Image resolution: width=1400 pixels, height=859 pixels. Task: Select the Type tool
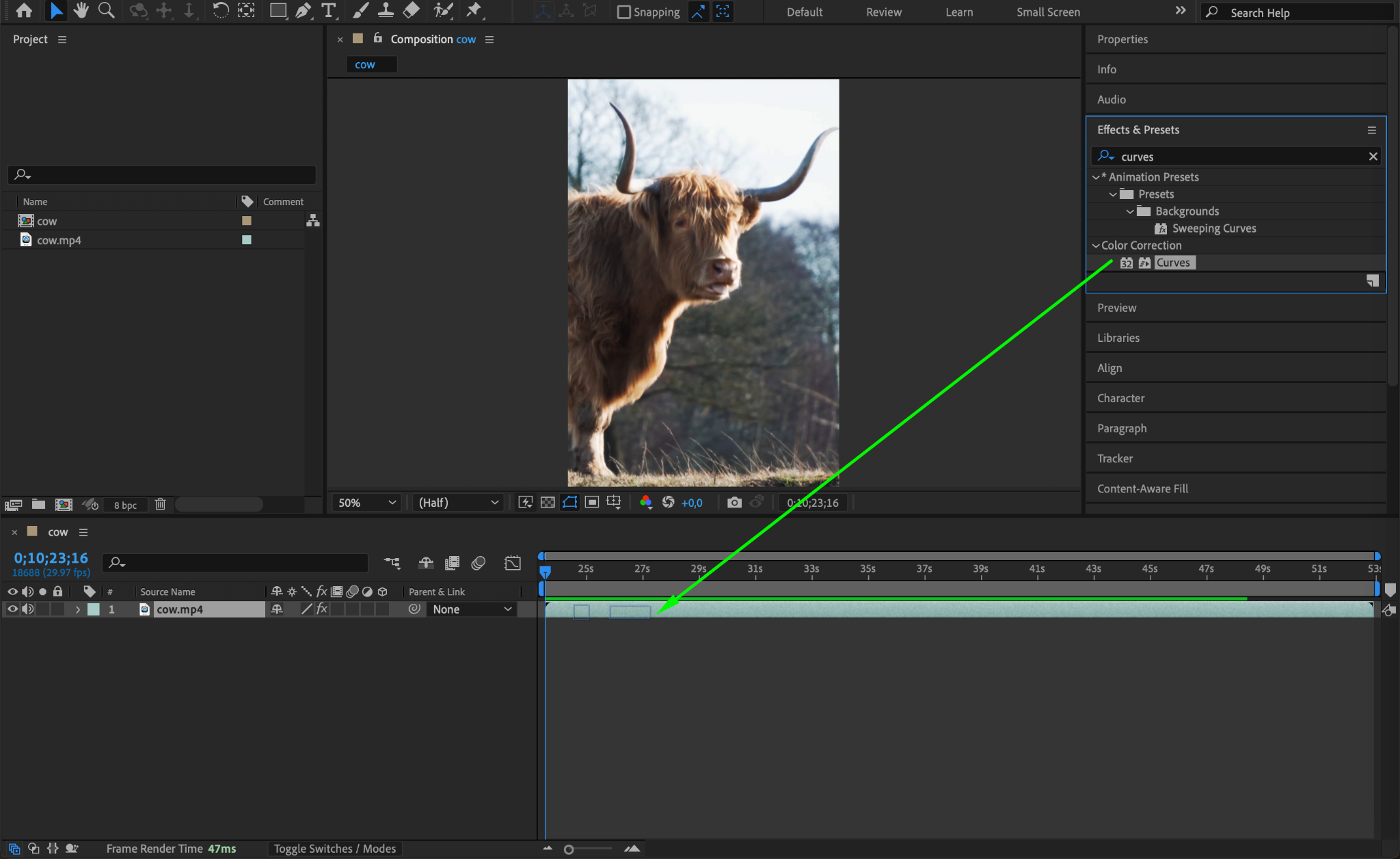click(x=329, y=10)
